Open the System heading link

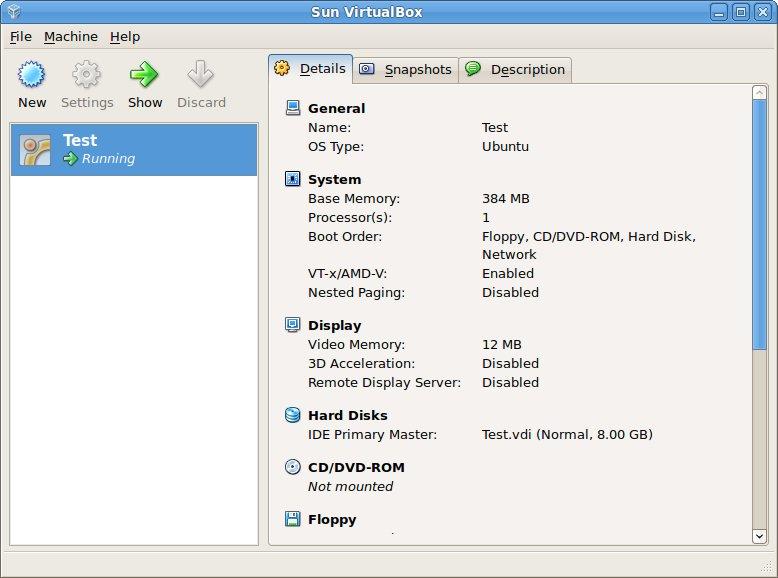click(334, 179)
